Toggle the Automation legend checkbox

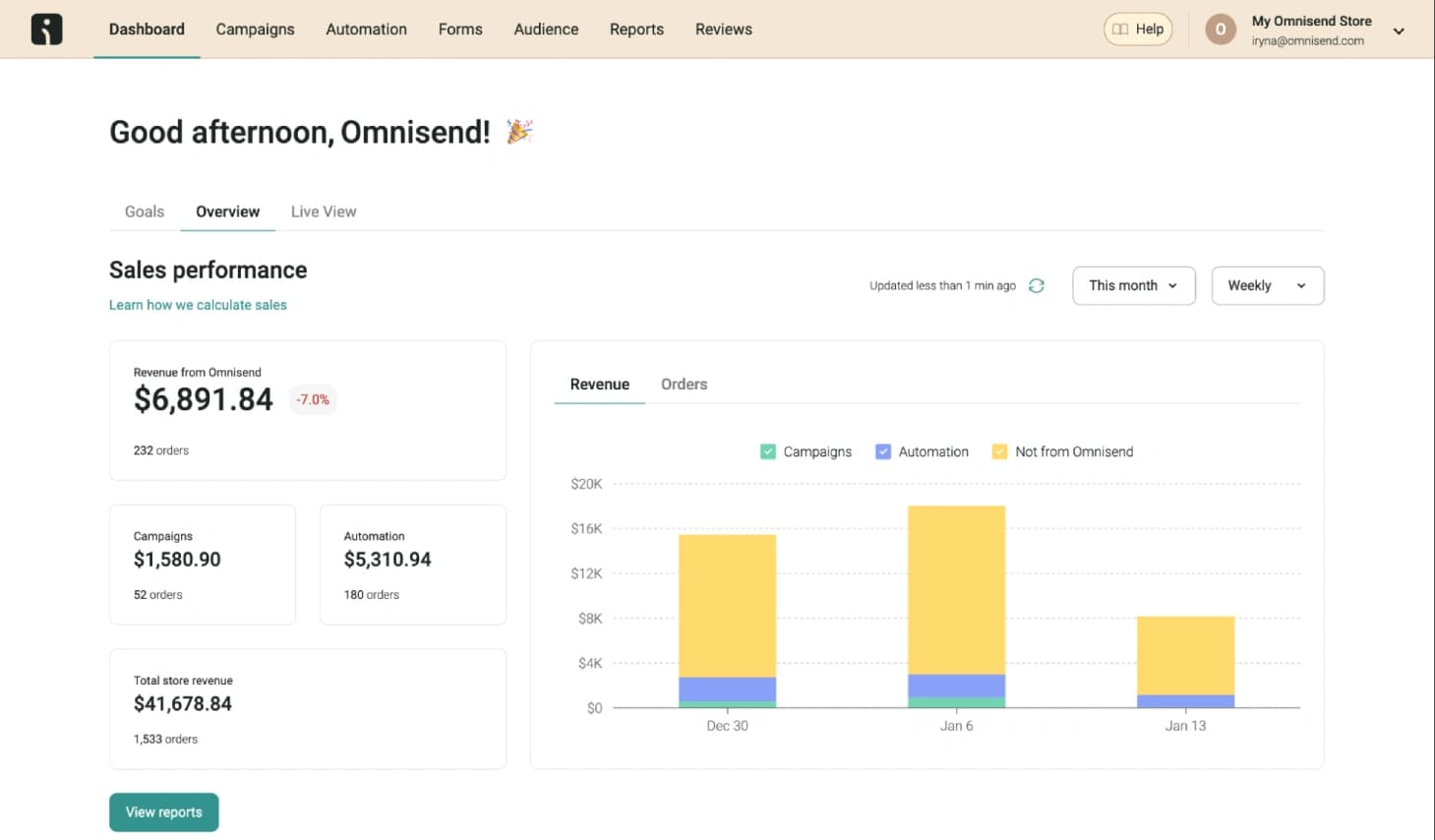[883, 451]
